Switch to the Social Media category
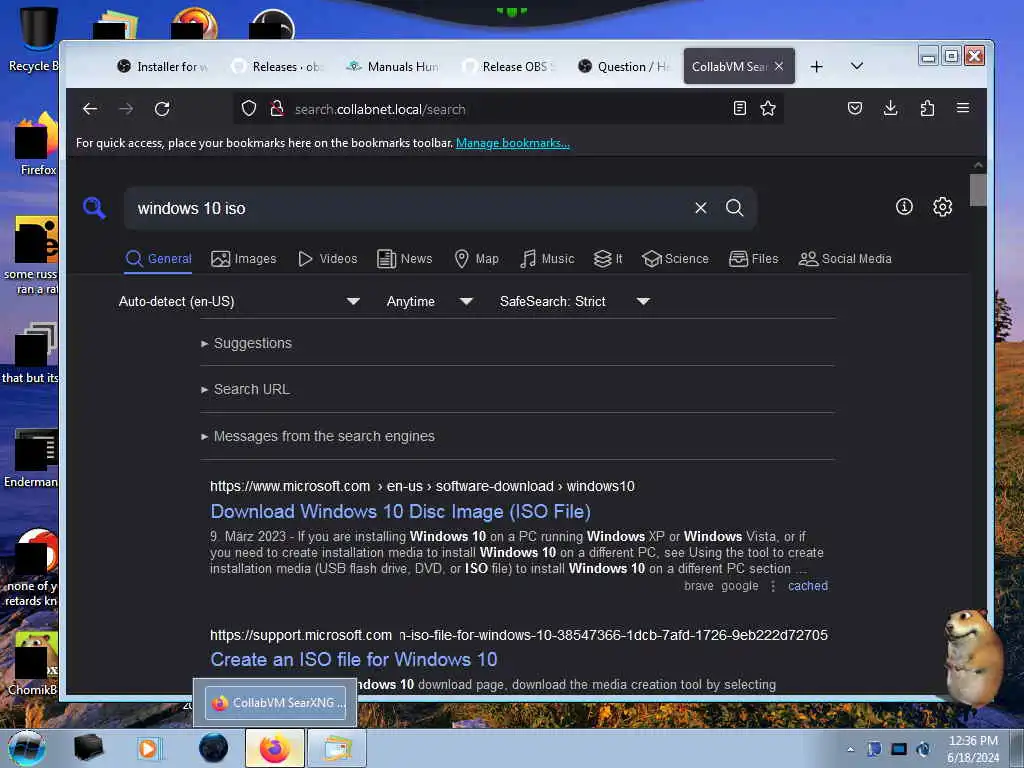The width and height of the screenshot is (1024, 768). (845, 259)
